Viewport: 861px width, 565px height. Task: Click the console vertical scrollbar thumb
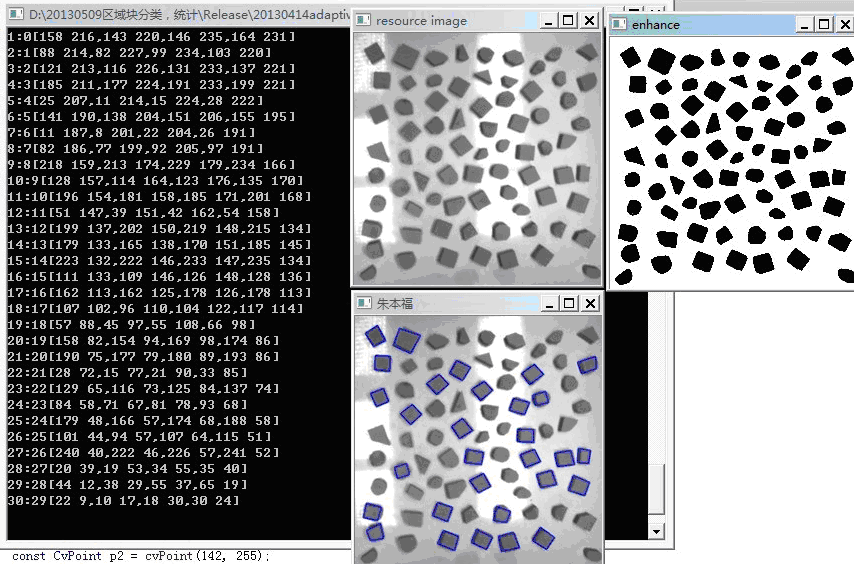click(x=656, y=489)
